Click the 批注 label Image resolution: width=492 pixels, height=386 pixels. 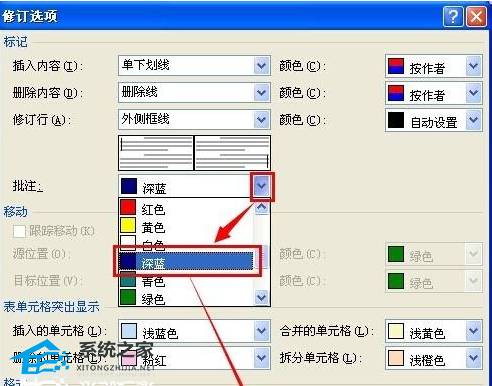[28, 186]
